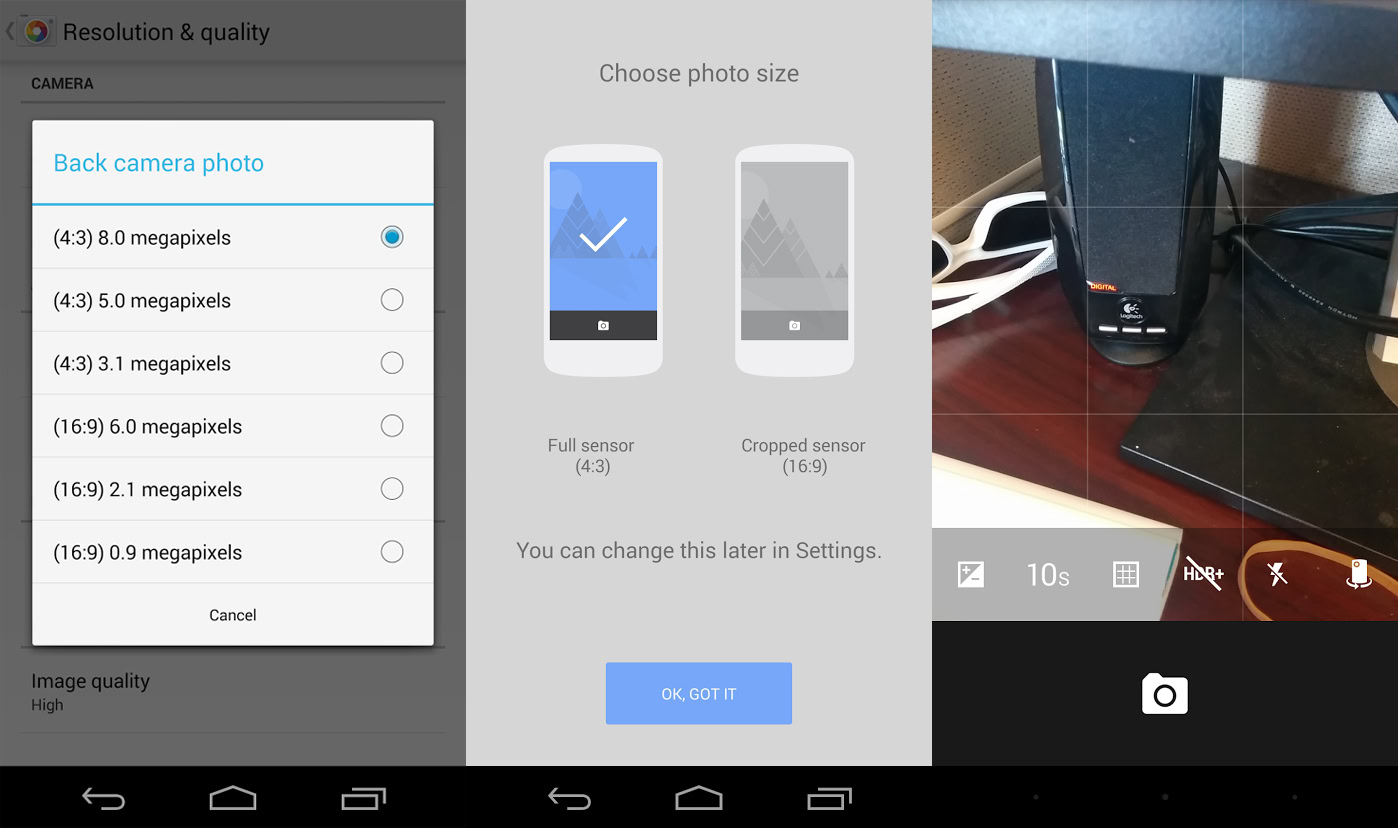Image resolution: width=1398 pixels, height=828 pixels.
Task: Tap Android back icon under the Choose photo size screen
Action: [569, 798]
